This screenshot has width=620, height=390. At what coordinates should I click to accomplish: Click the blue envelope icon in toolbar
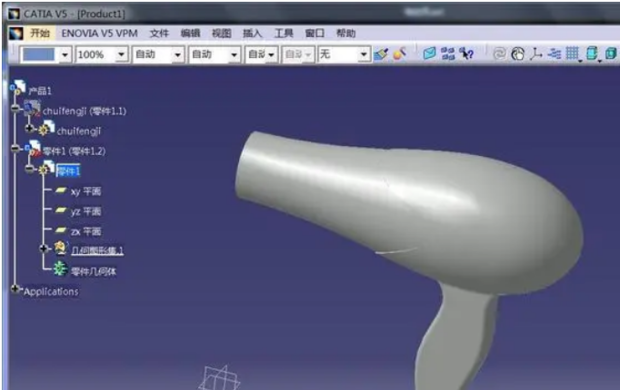coord(429,53)
